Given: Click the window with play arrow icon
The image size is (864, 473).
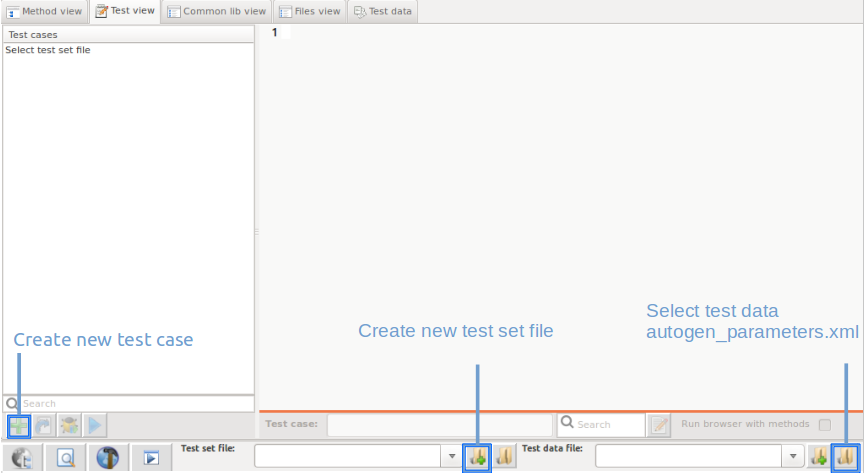Looking at the screenshot, I should 152,457.
